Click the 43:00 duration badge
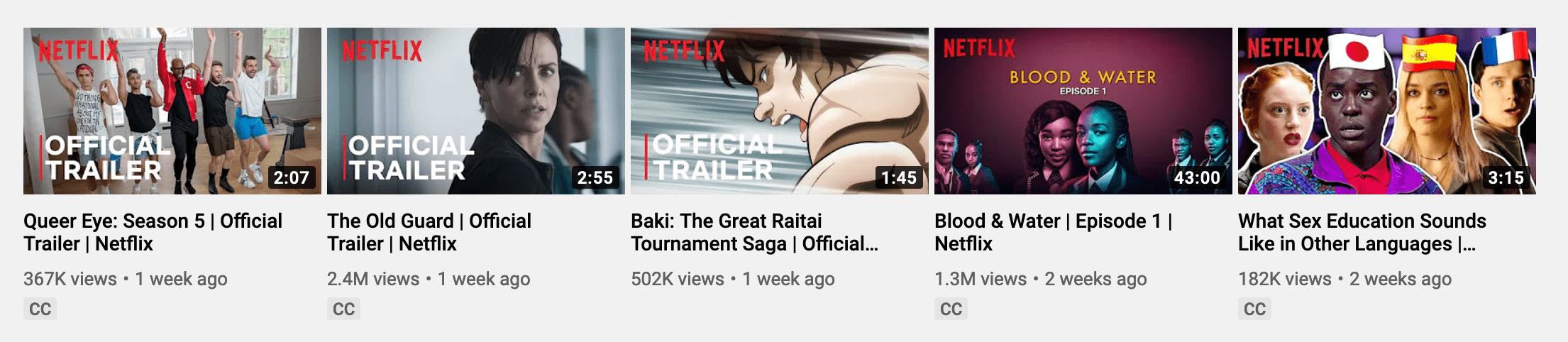Image resolution: width=1568 pixels, height=342 pixels. click(1197, 177)
